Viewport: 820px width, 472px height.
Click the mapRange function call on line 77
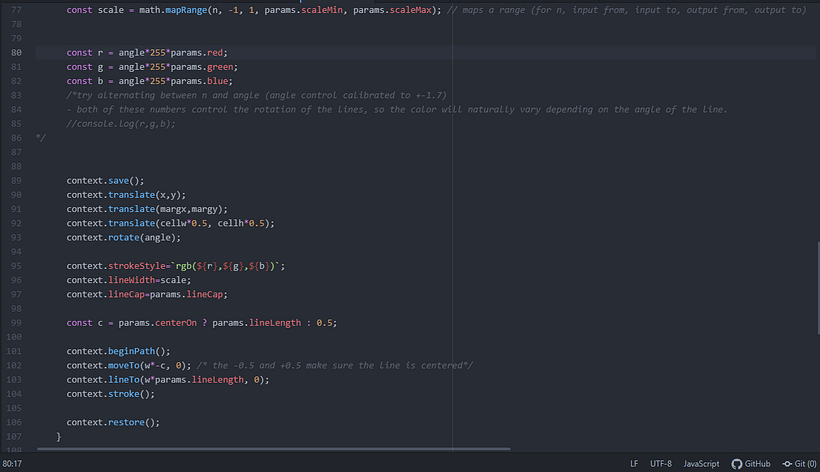point(177,9)
